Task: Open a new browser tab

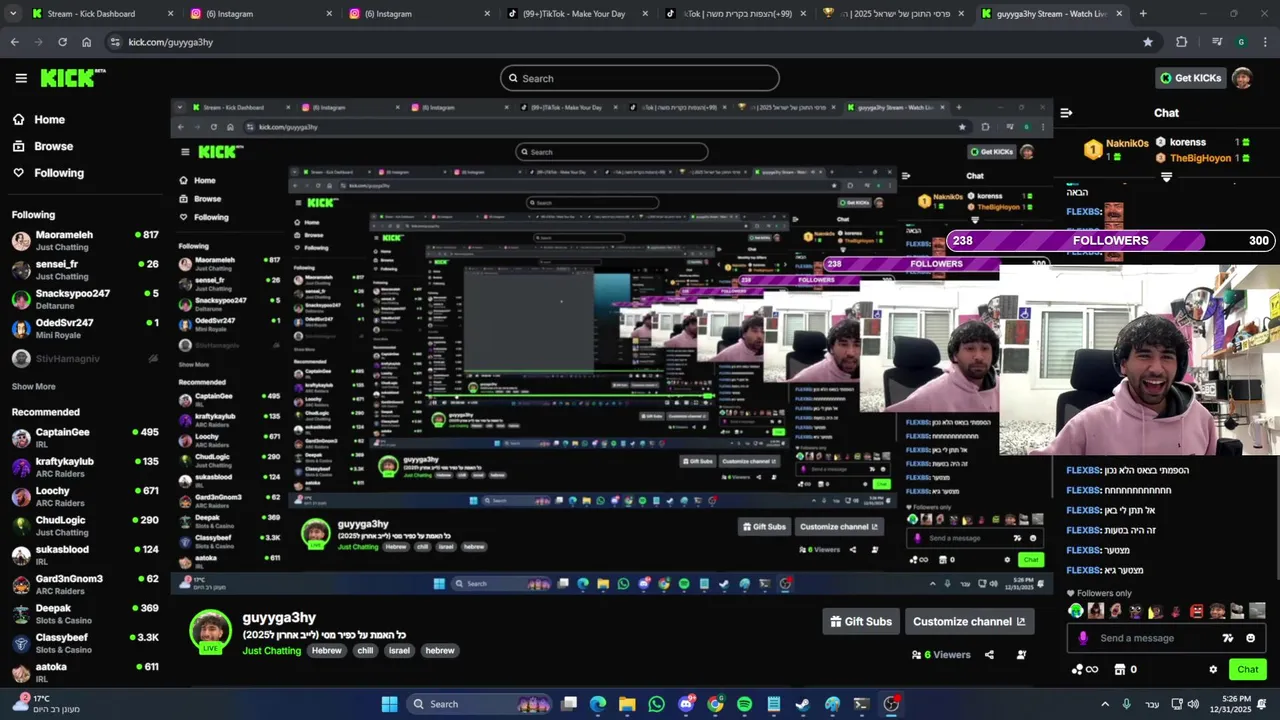Action: tap(1143, 14)
